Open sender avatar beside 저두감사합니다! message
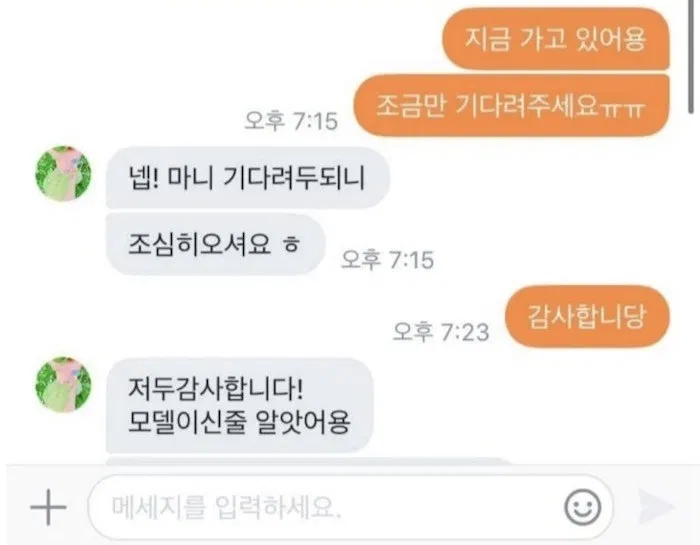The image size is (700, 545). (x=63, y=384)
